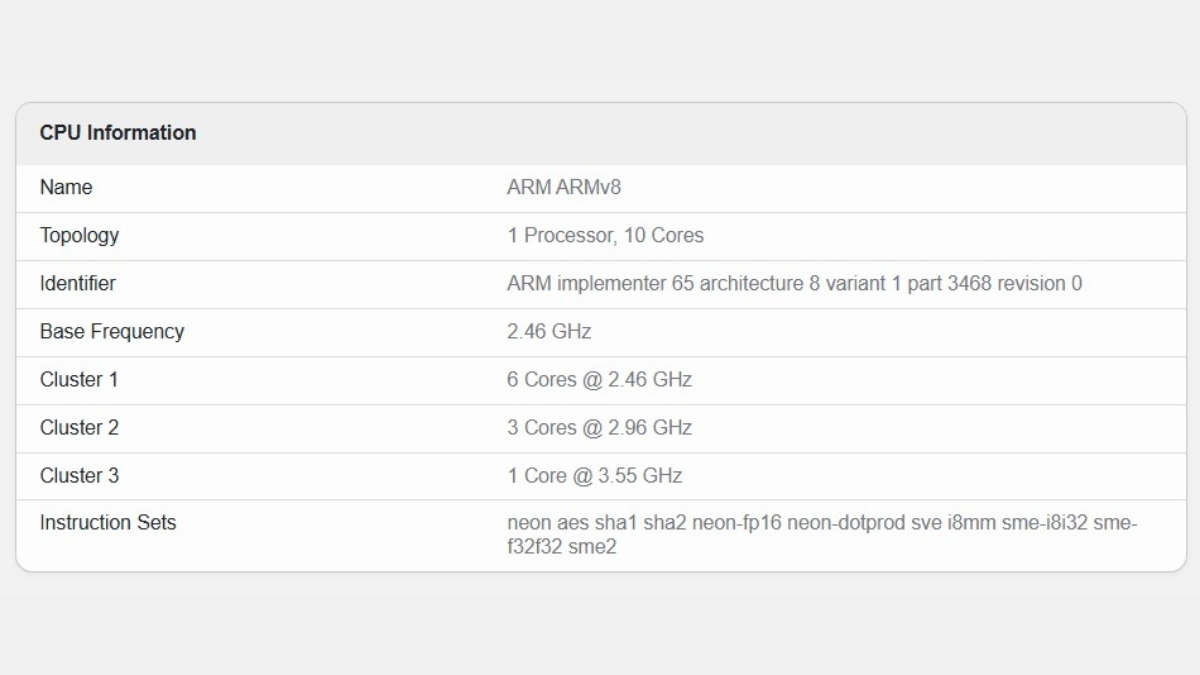Select the 6 Cores @ 2.46 GHz value
This screenshot has height=675, width=1200.
point(599,379)
